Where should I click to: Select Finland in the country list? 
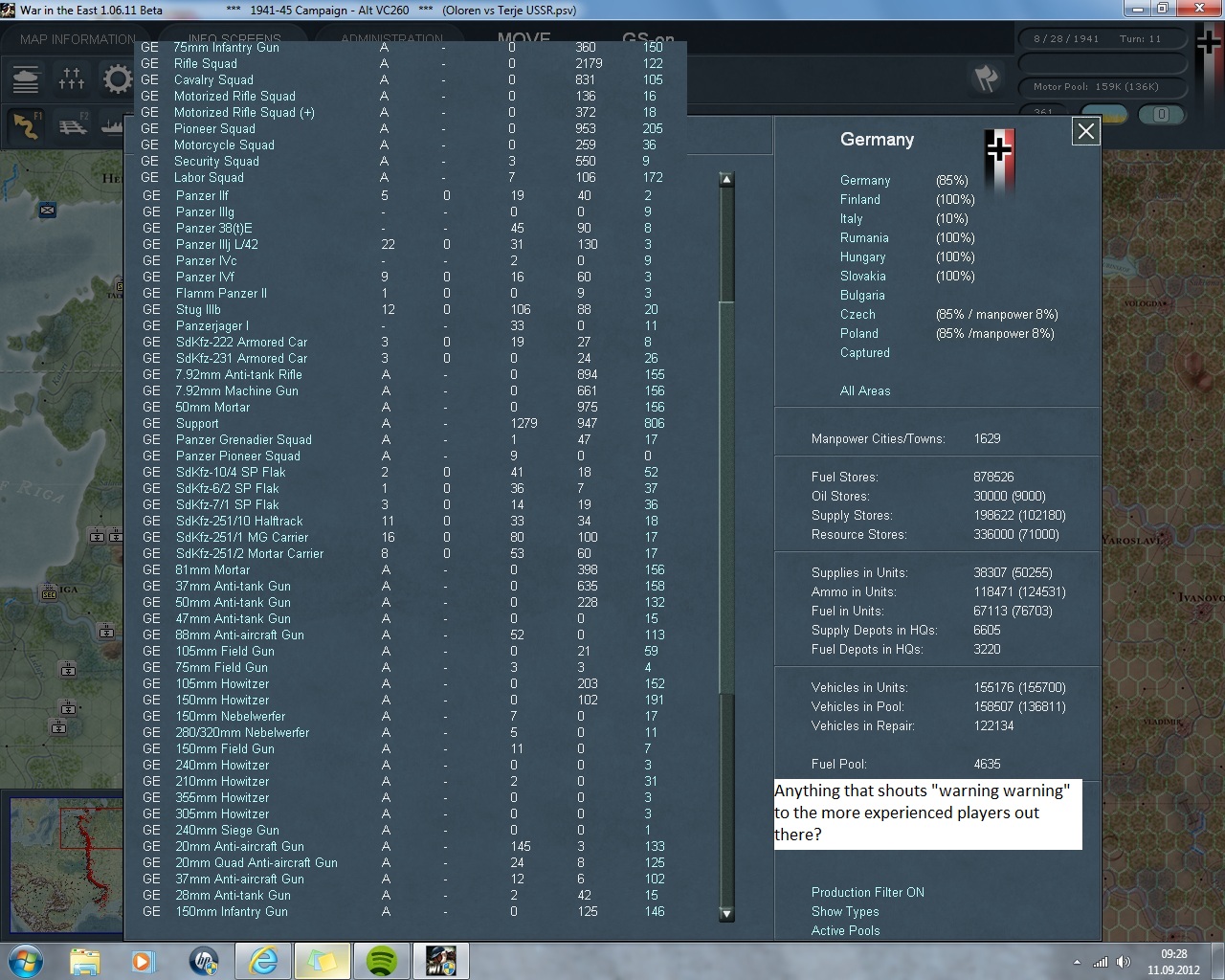coord(859,199)
